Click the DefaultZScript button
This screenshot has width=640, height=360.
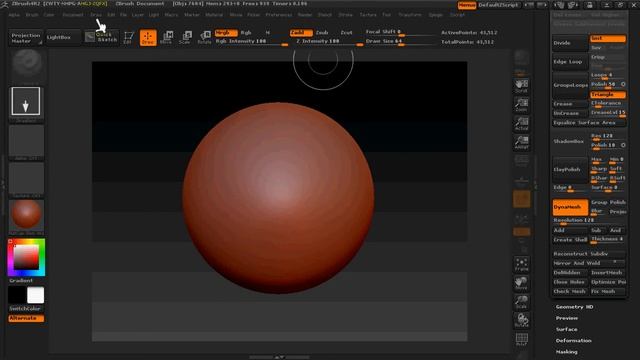tap(498, 5)
